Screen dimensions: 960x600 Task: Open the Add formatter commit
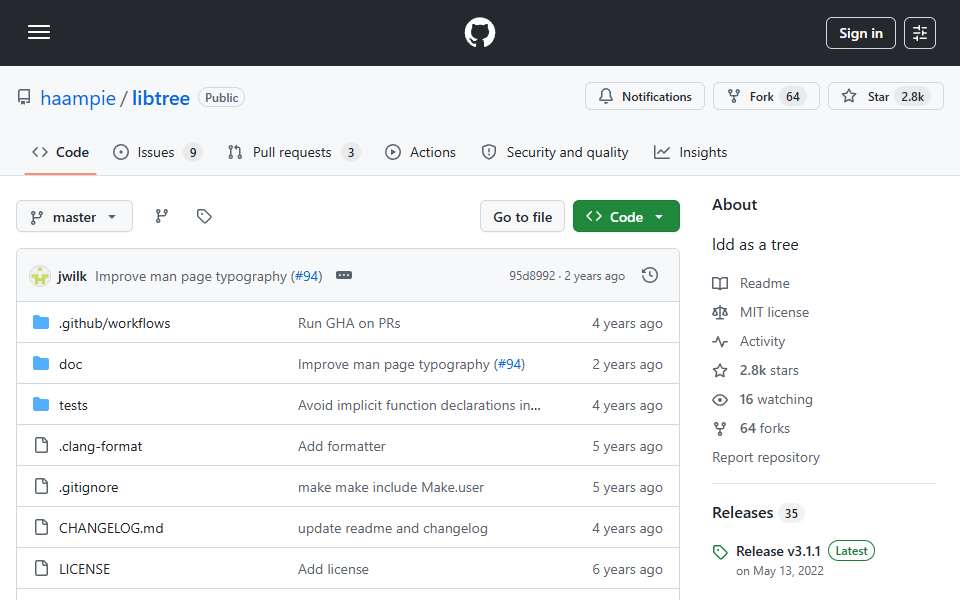(x=342, y=446)
